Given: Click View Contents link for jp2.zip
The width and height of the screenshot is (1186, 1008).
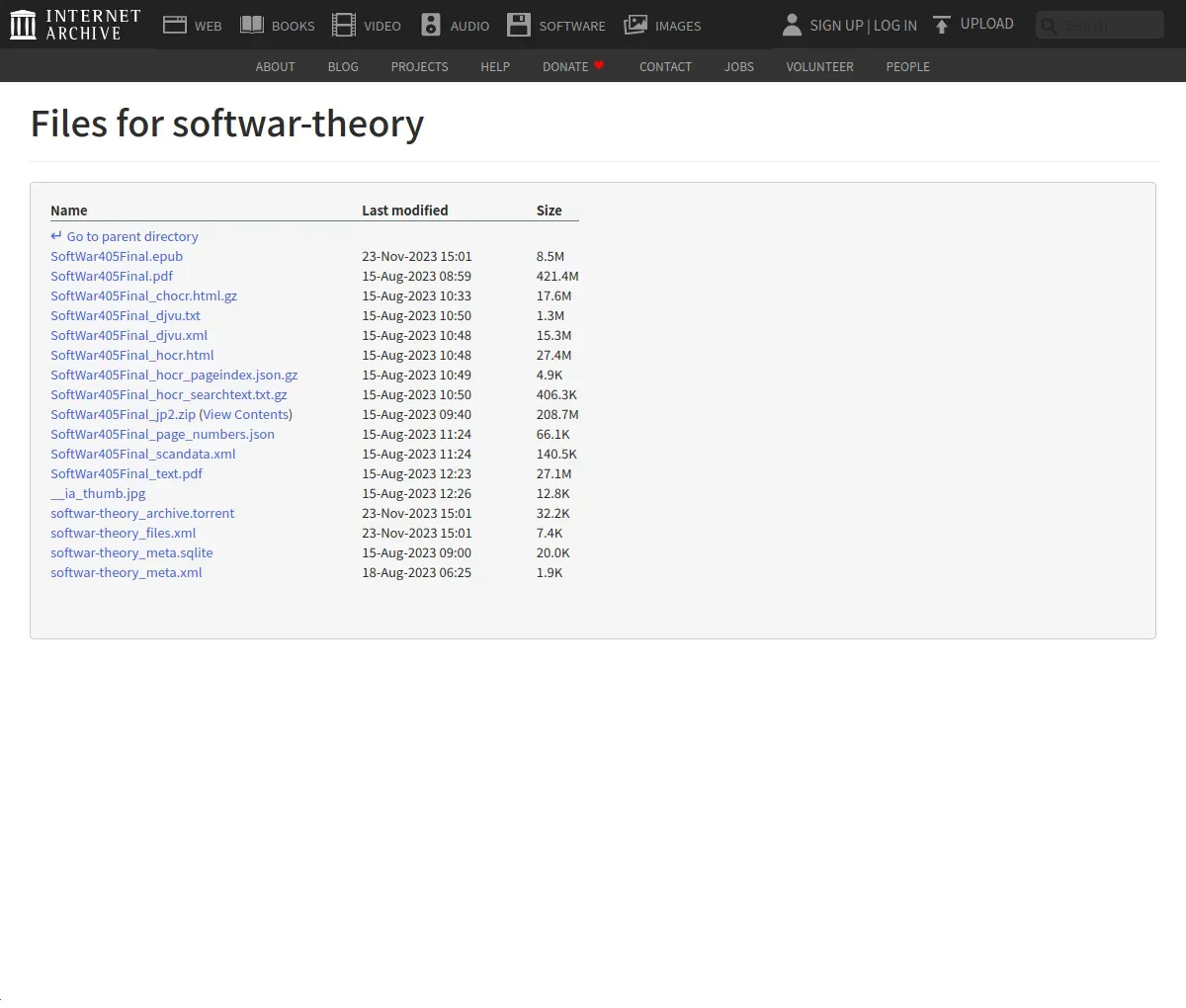Looking at the screenshot, I should [x=246, y=414].
